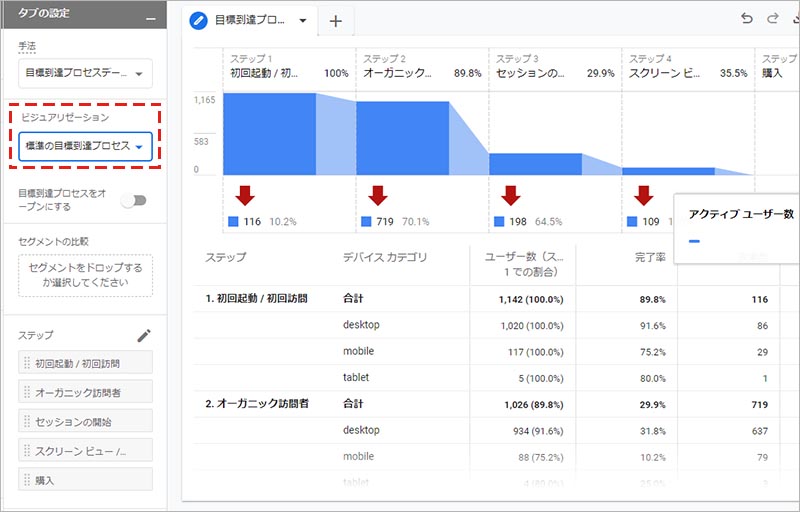
Task: Add a new tab with the plus icon
Action: (x=335, y=21)
